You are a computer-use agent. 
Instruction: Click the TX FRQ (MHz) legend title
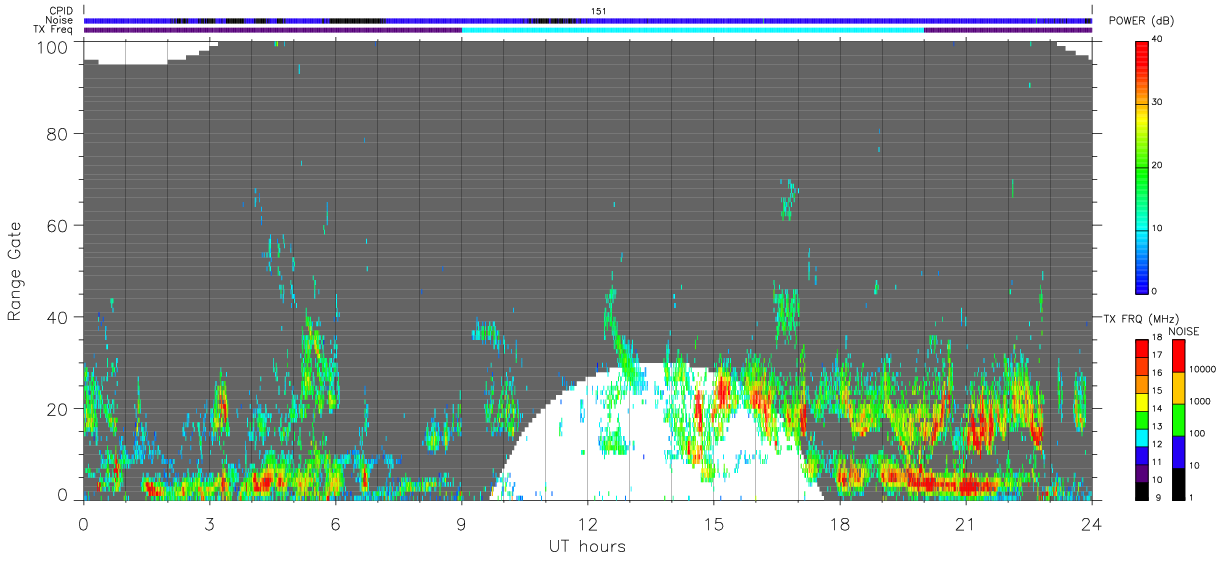(x=1141, y=319)
